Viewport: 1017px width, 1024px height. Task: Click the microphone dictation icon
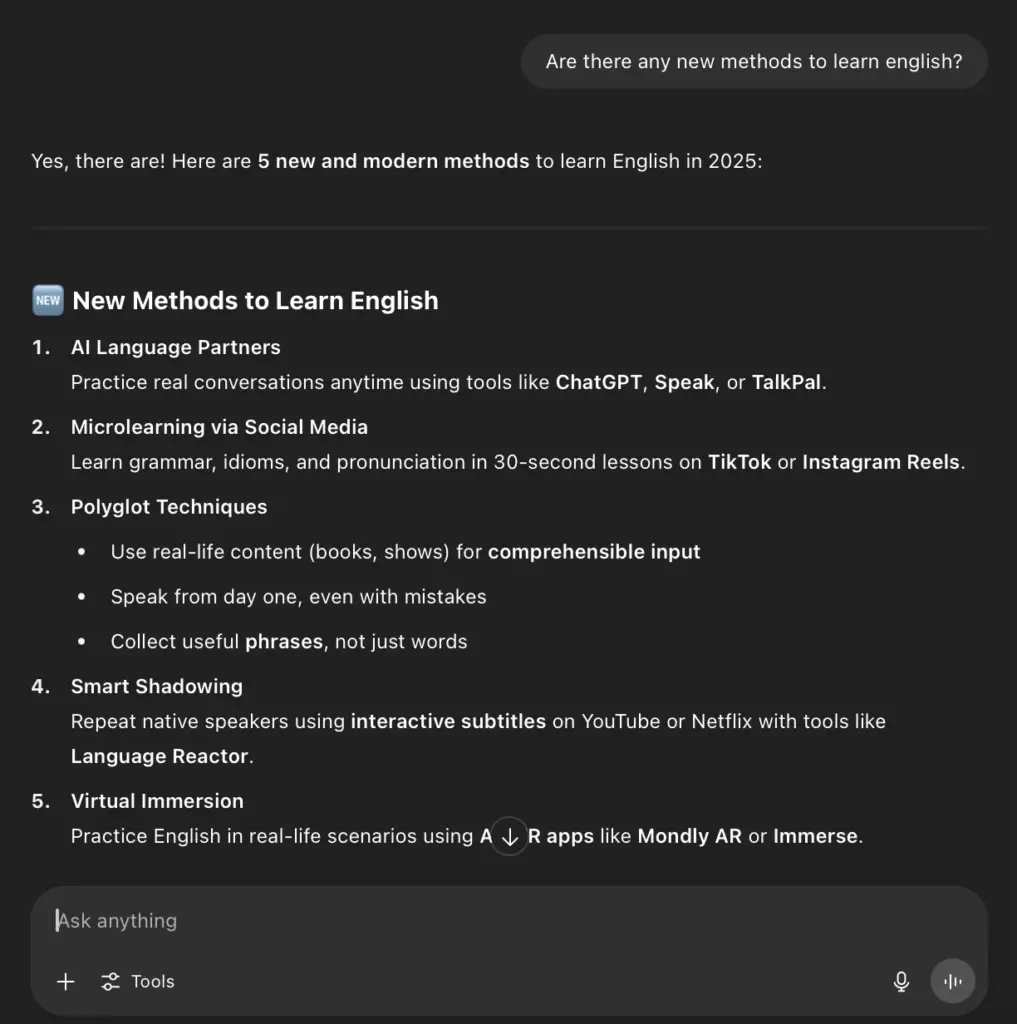tap(901, 981)
